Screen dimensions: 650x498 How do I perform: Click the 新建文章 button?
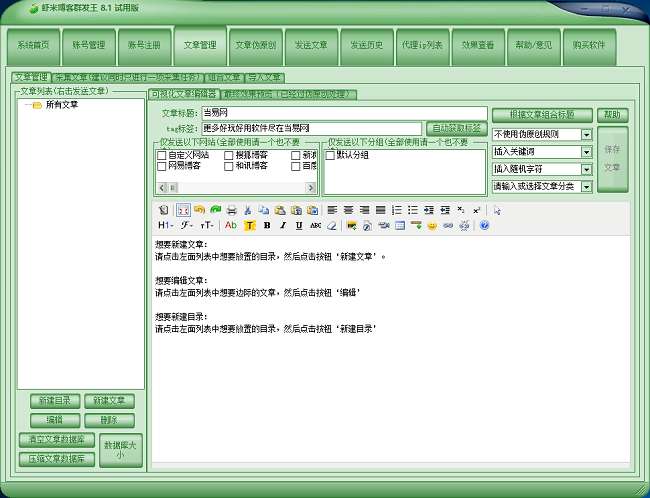[109, 401]
